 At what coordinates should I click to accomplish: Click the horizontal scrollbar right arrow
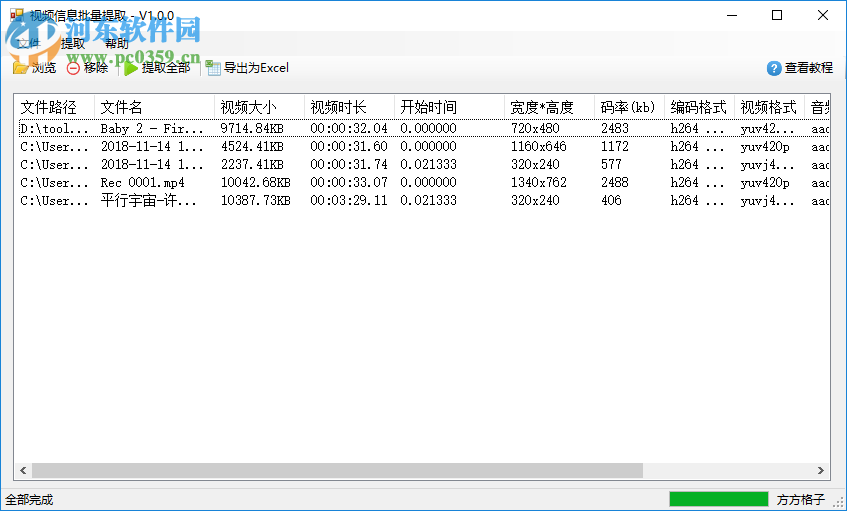click(821, 470)
